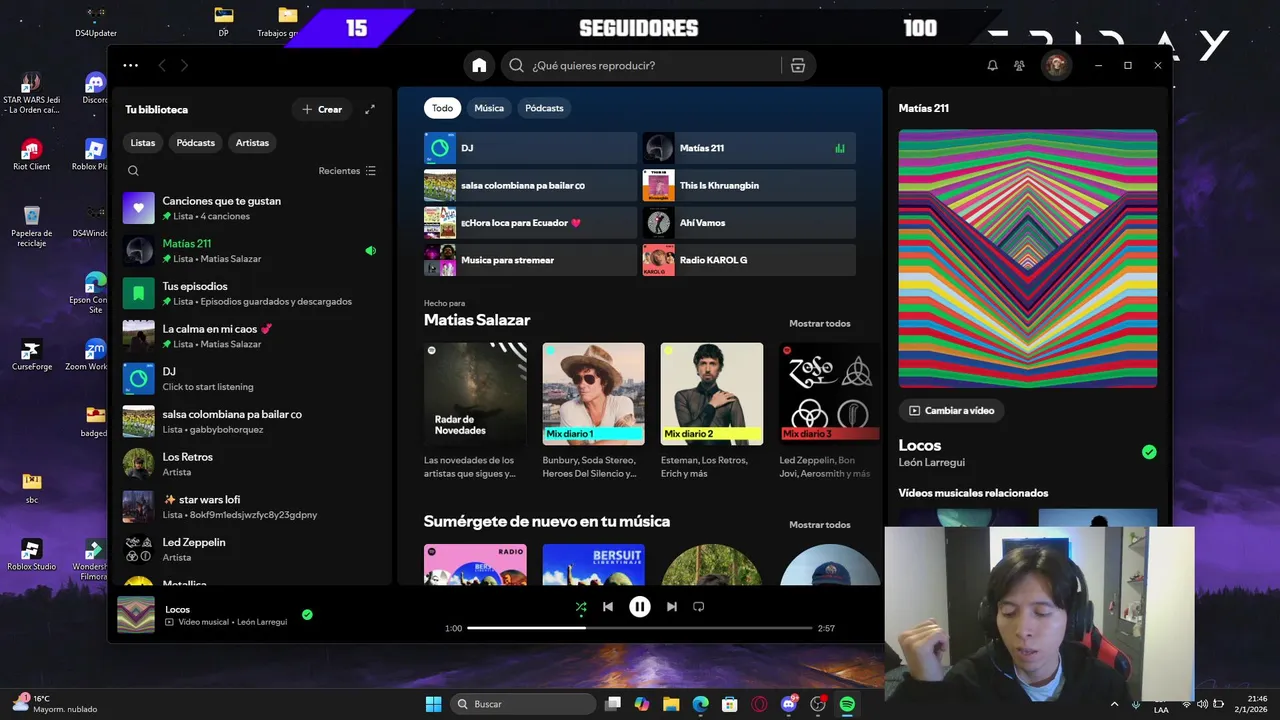Open Musica para stremear card
This screenshot has width=1280, height=720.
tap(530, 260)
